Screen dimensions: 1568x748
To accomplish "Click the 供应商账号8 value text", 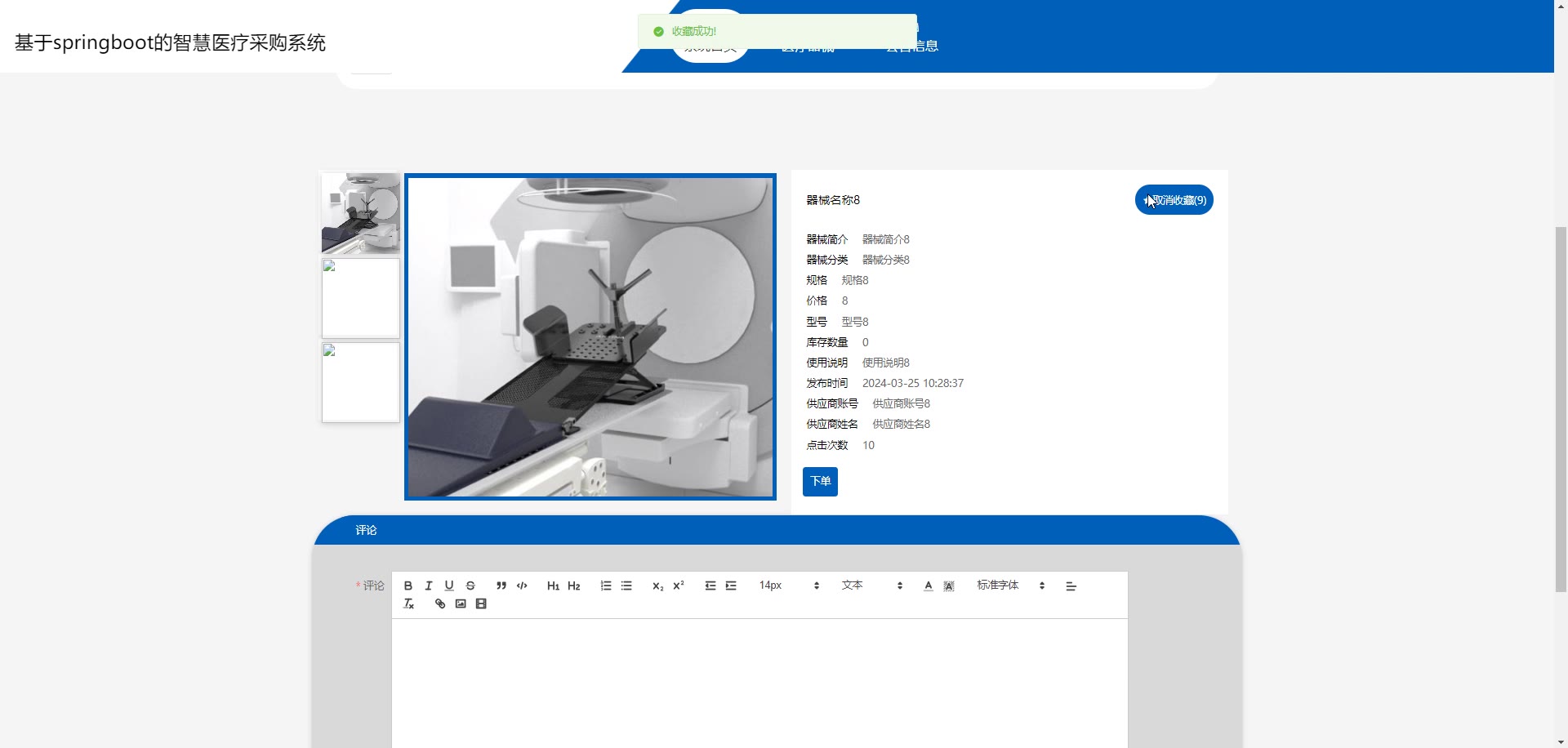I will (x=902, y=403).
